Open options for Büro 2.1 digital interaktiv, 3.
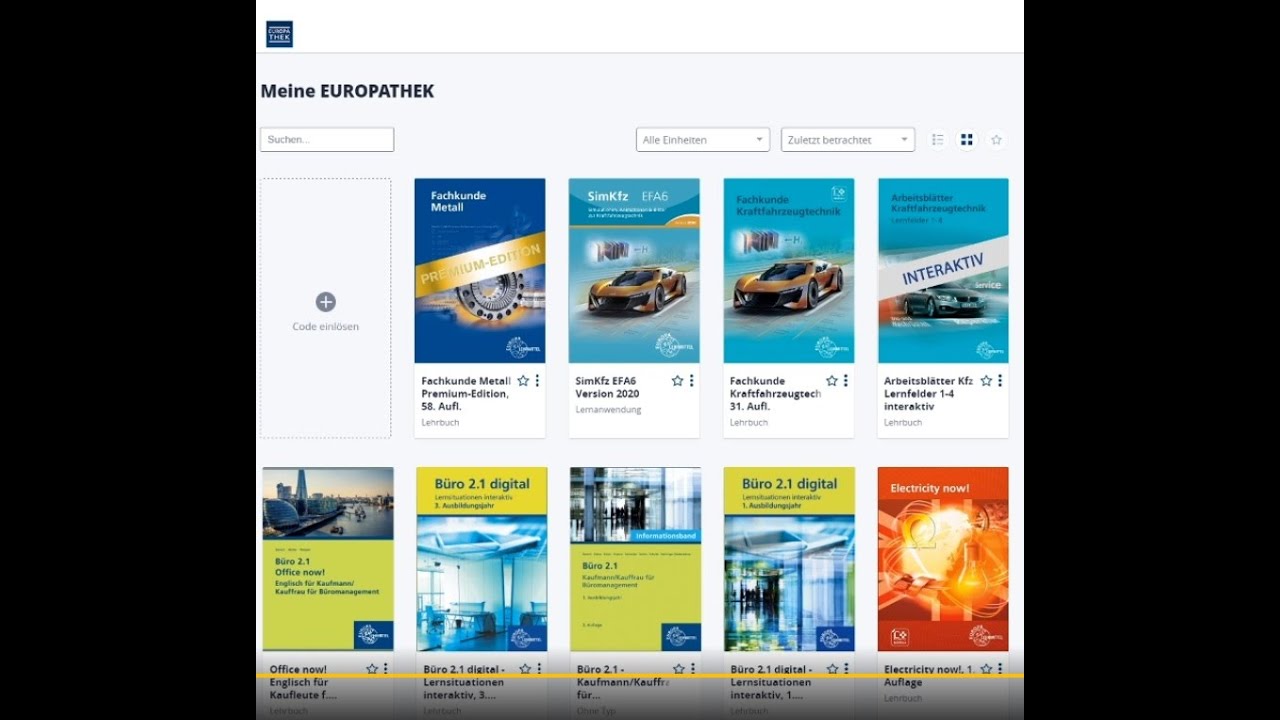 pyautogui.click(x=539, y=669)
